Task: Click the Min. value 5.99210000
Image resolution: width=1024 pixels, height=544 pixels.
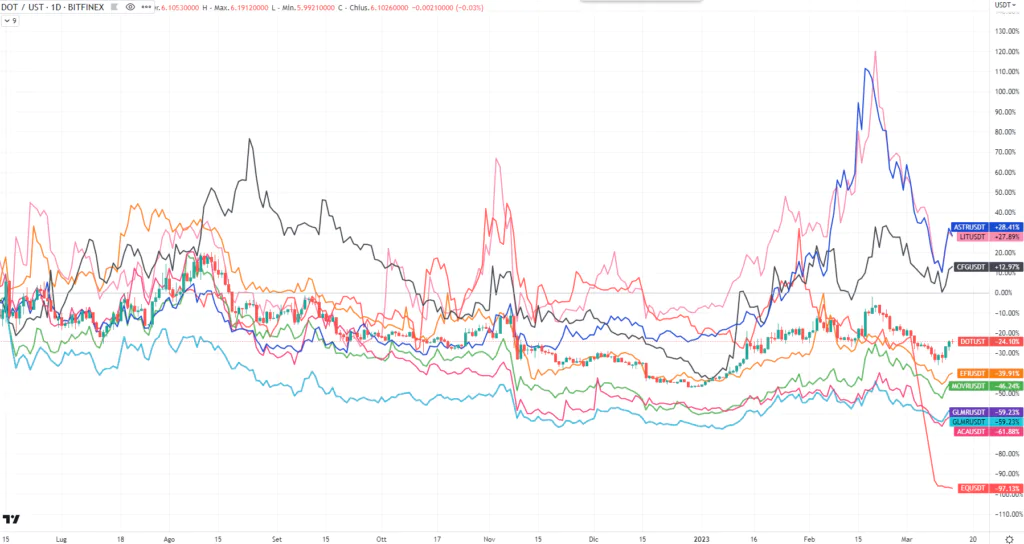Action: (x=314, y=8)
